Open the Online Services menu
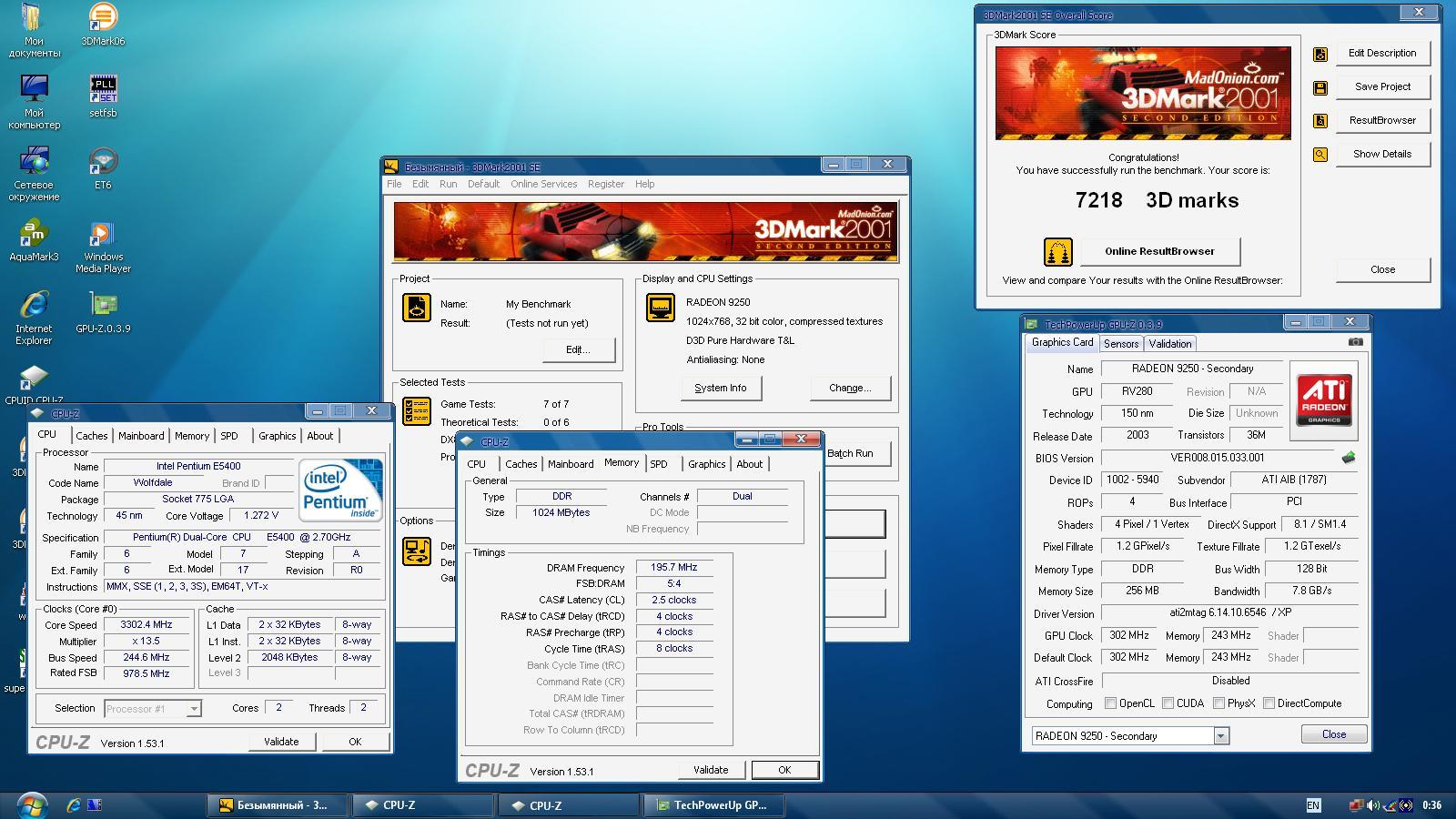Screen dimensions: 1456x819 point(543,184)
